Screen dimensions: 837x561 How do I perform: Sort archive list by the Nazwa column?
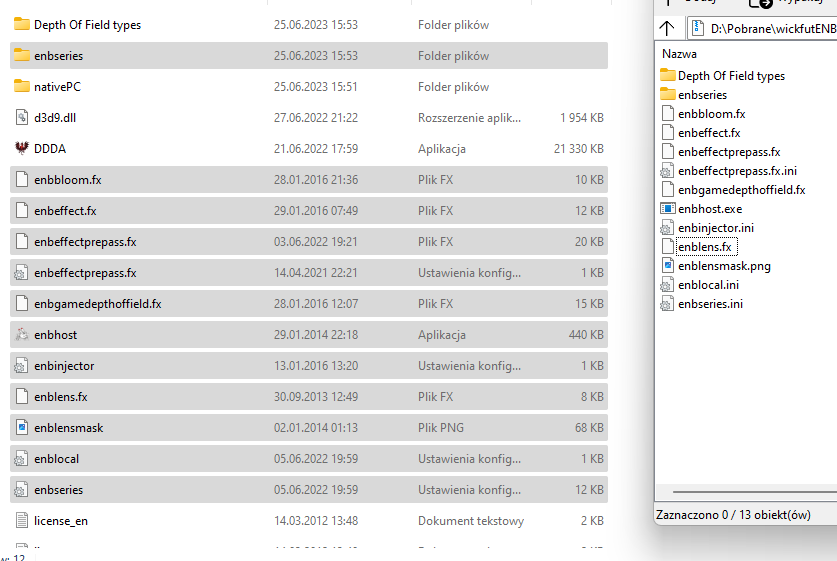pos(679,54)
